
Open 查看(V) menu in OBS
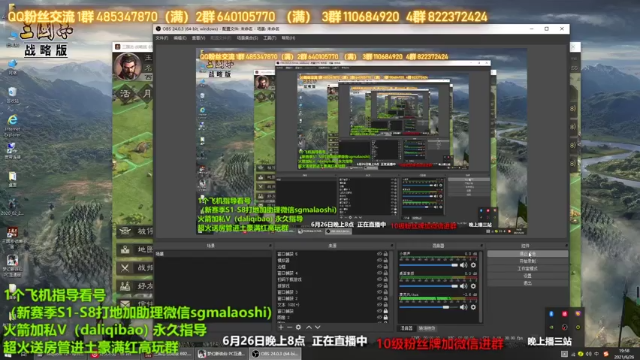click(x=198, y=38)
